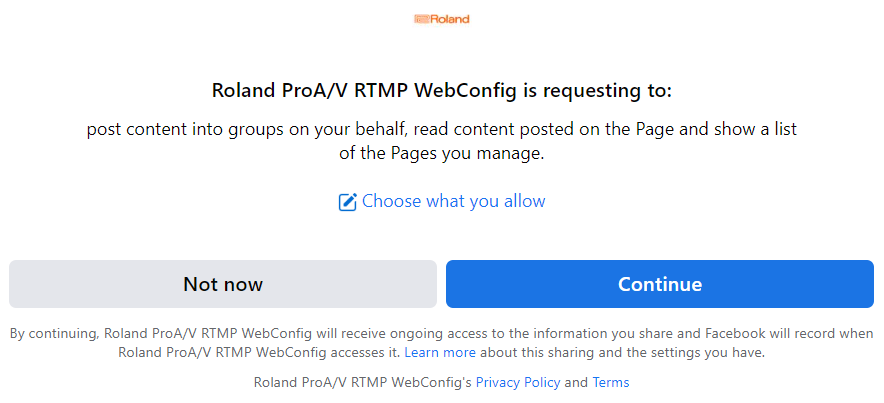This screenshot has height=403, width=884.
Task: View the app's Privacy Policy link
Action: 518,383
